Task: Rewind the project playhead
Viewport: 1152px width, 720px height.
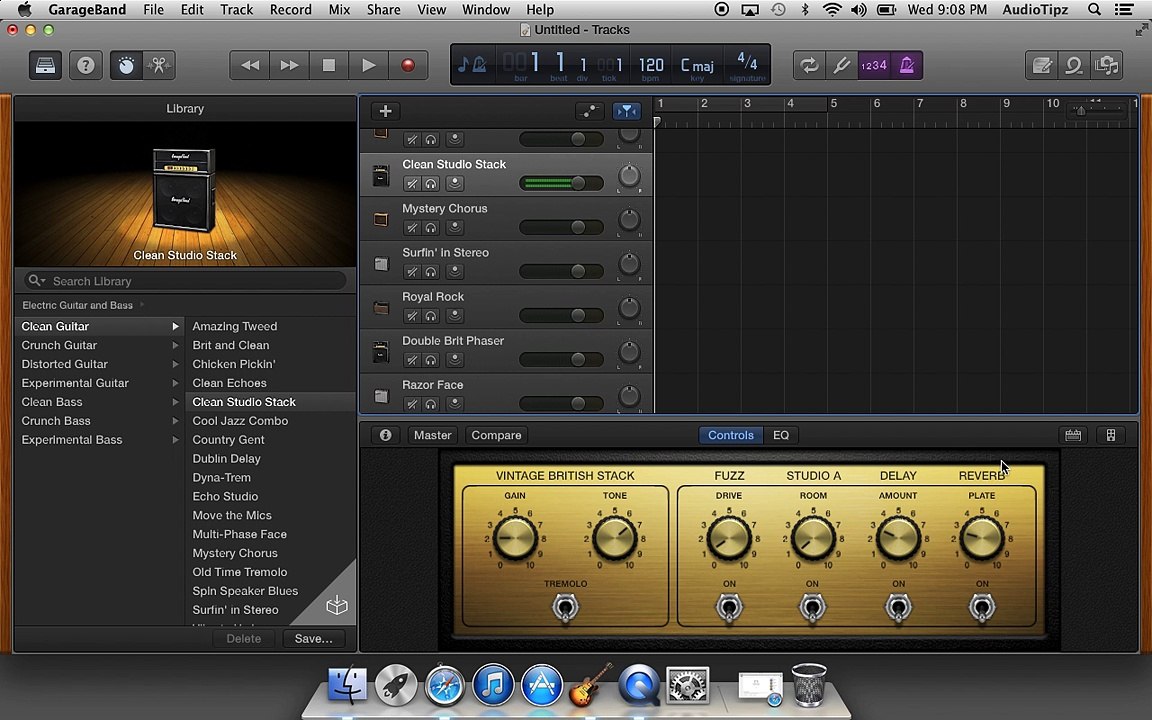Action: pyautogui.click(x=250, y=65)
